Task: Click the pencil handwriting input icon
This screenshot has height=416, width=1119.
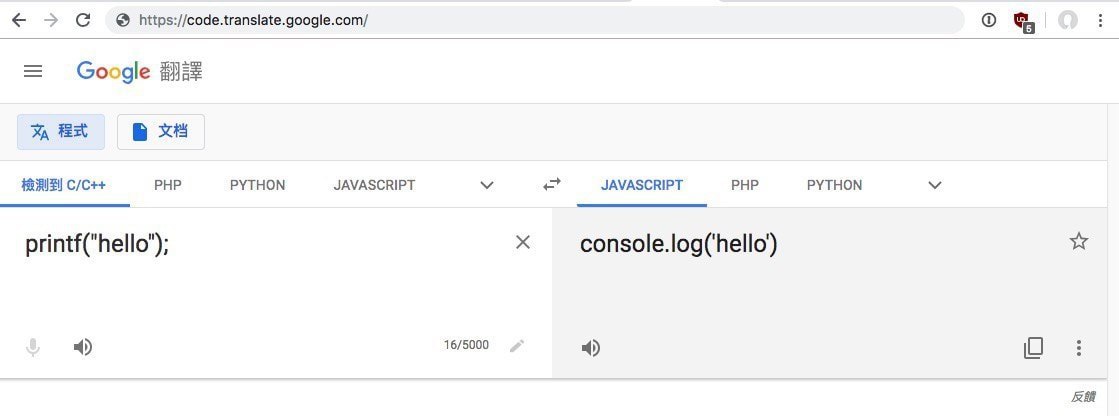Action: coord(516,346)
